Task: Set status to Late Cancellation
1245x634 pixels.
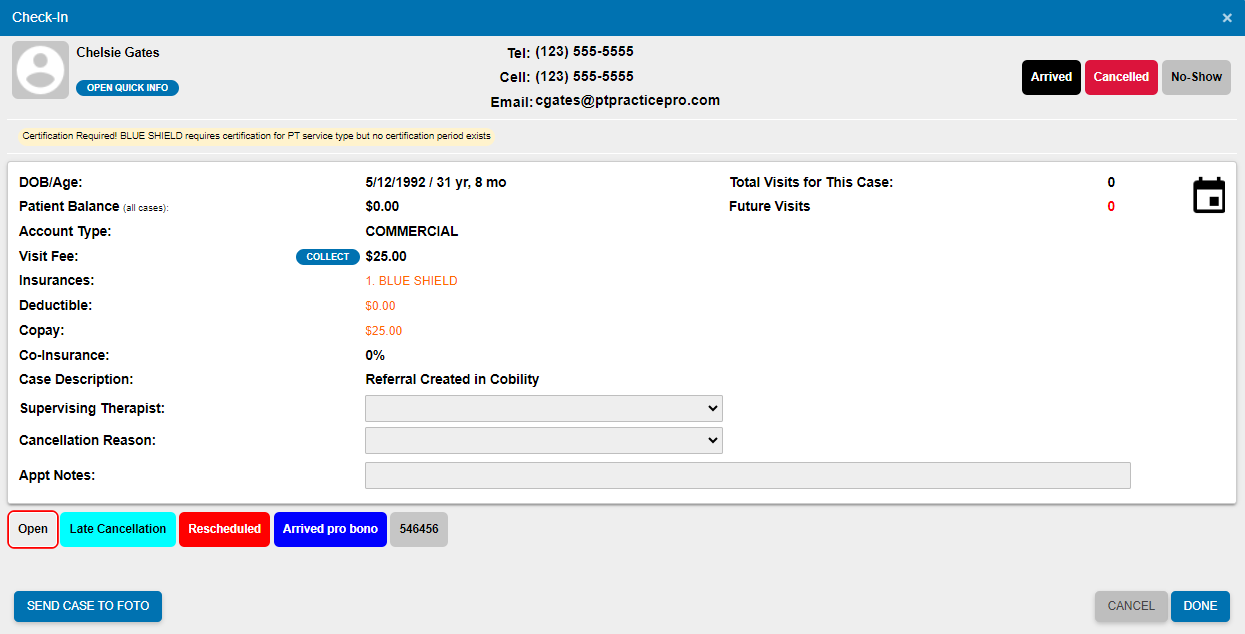Action: 117,529
